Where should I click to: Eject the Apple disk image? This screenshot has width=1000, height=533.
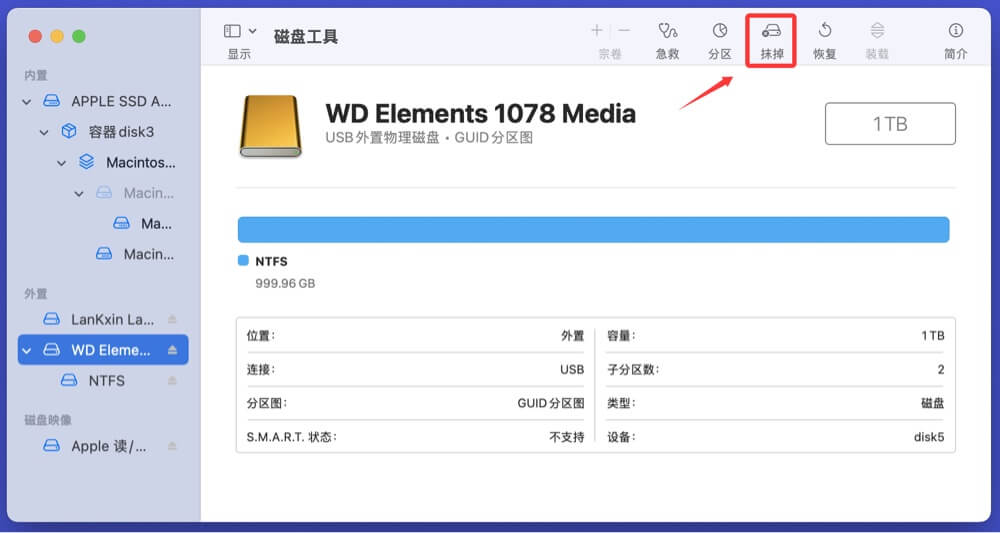tap(172, 446)
